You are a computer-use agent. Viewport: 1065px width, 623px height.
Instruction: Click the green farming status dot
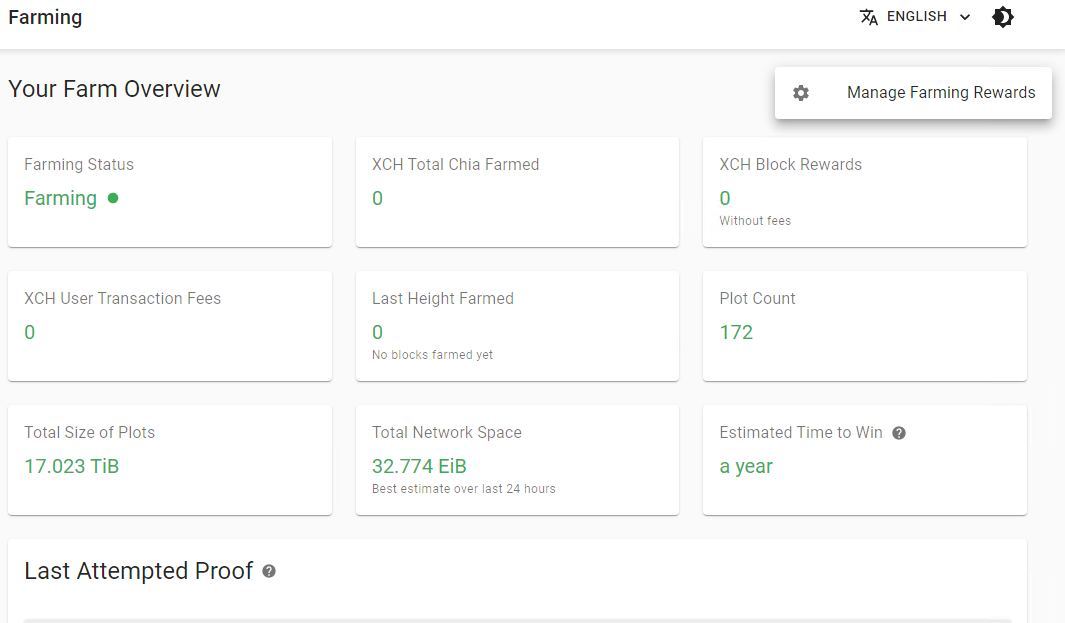click(x=113, y=198)
